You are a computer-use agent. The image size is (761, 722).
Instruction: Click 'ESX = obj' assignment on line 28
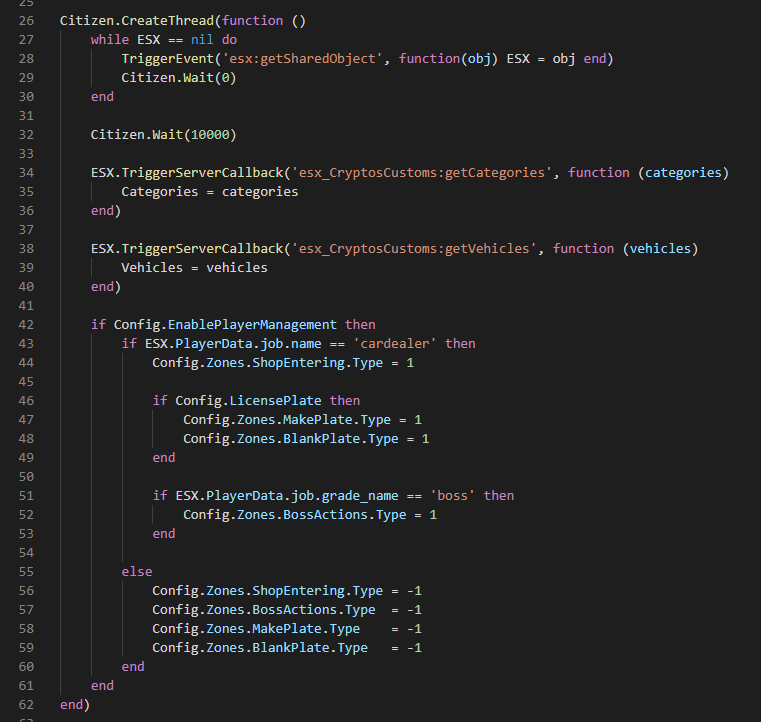coord(541,59)
